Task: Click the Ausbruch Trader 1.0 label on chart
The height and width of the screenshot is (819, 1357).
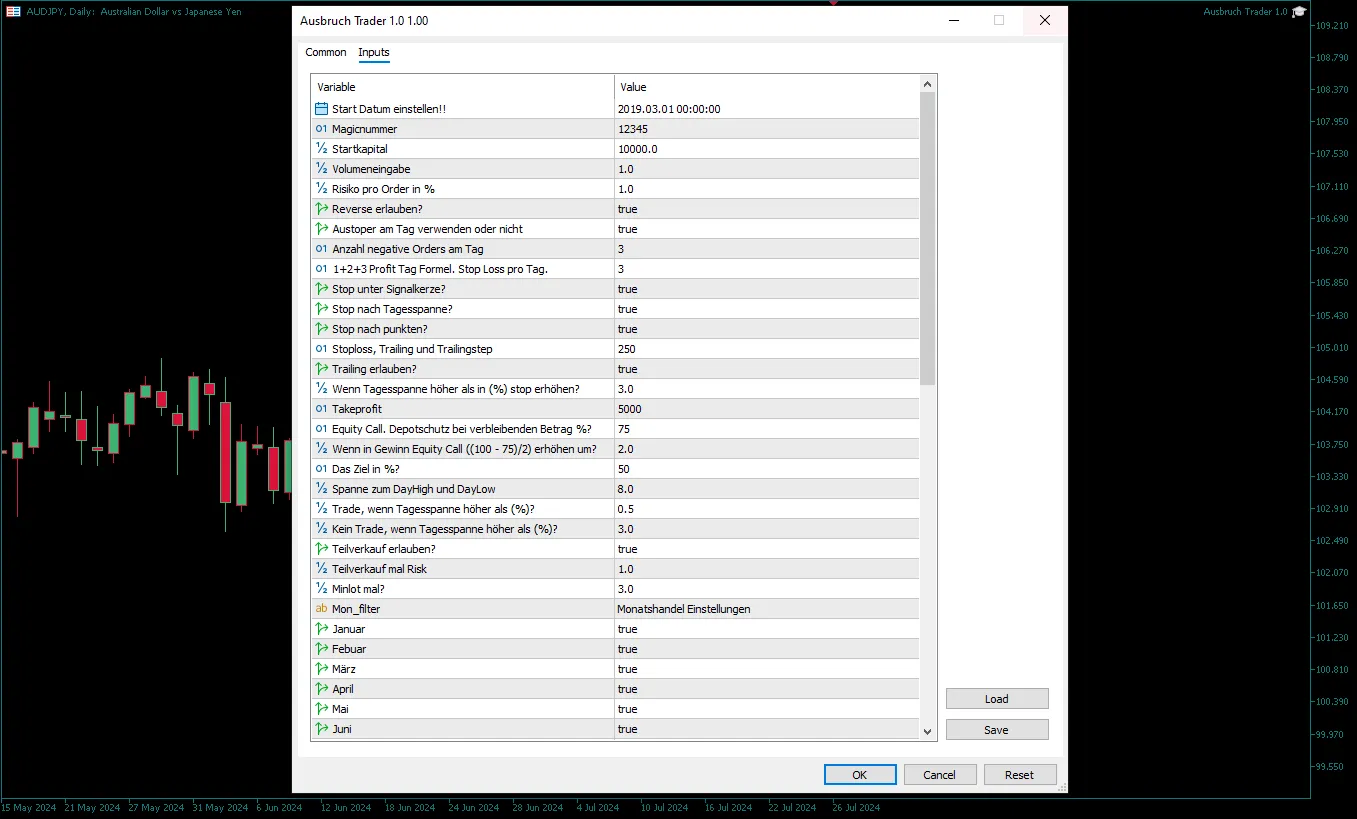Action: (x=1245, y=11)
